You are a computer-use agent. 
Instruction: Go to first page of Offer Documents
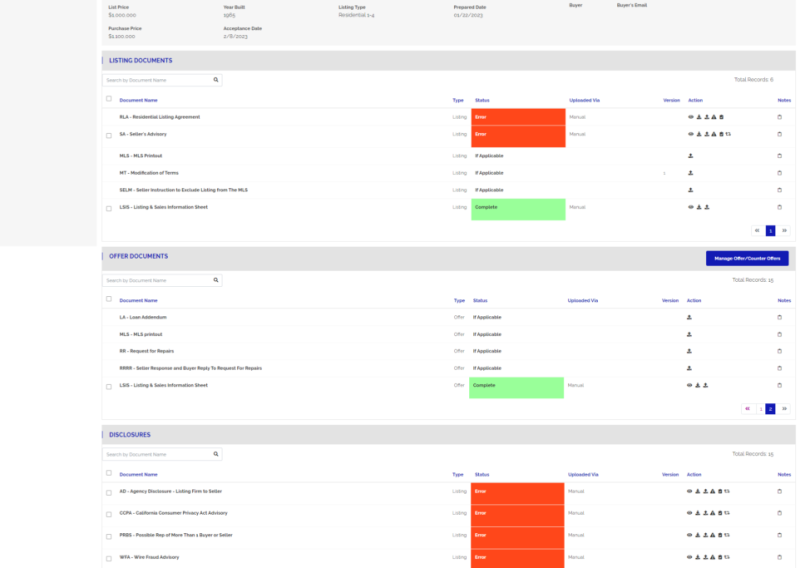(747, 408)
